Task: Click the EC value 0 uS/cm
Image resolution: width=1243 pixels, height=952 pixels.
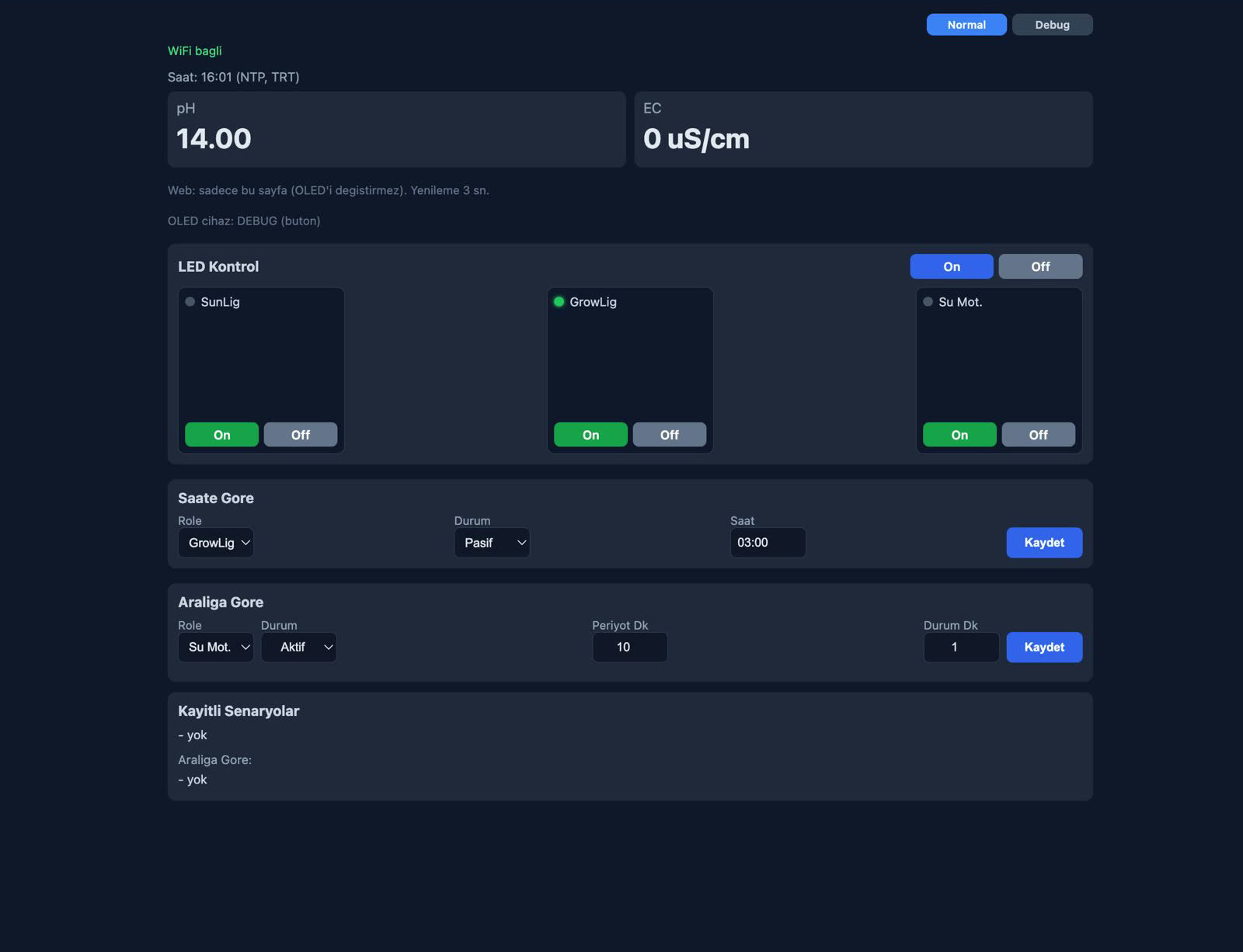Action: coord(696,139)
